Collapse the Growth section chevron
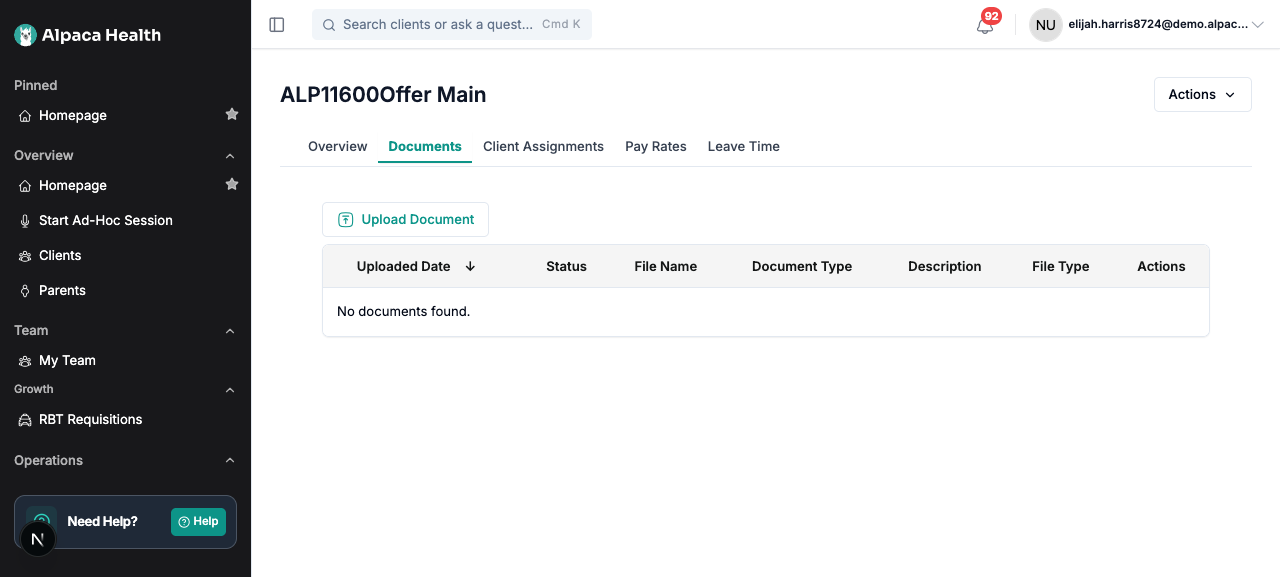This screenshot has height=577, width=1280. (x=230, y=390)
